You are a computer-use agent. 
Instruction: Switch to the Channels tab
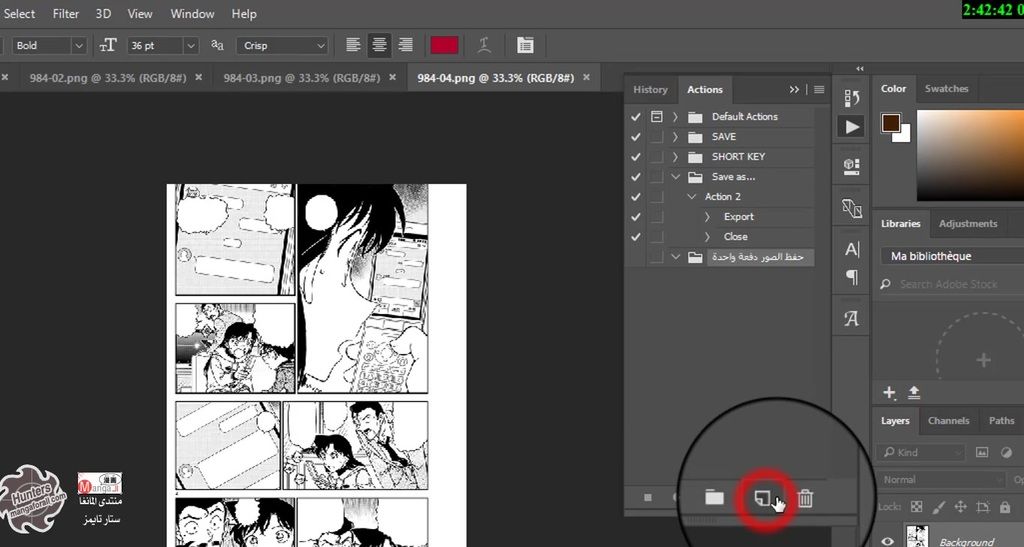948,421
